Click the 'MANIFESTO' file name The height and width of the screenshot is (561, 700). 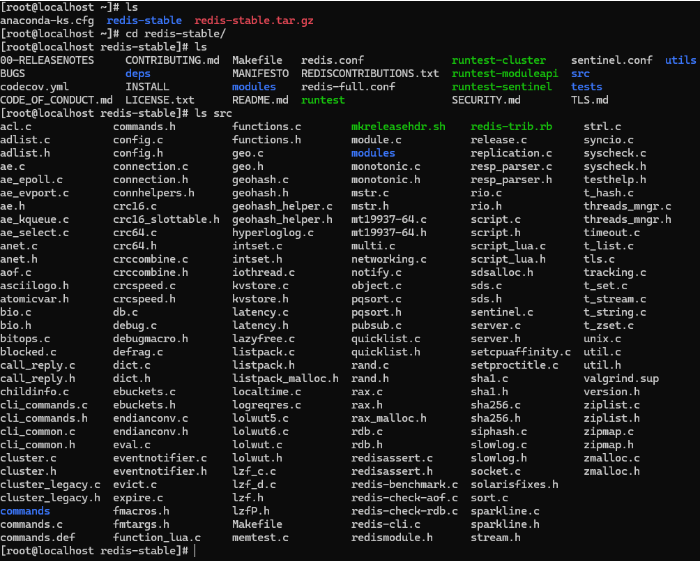point(260,73)
